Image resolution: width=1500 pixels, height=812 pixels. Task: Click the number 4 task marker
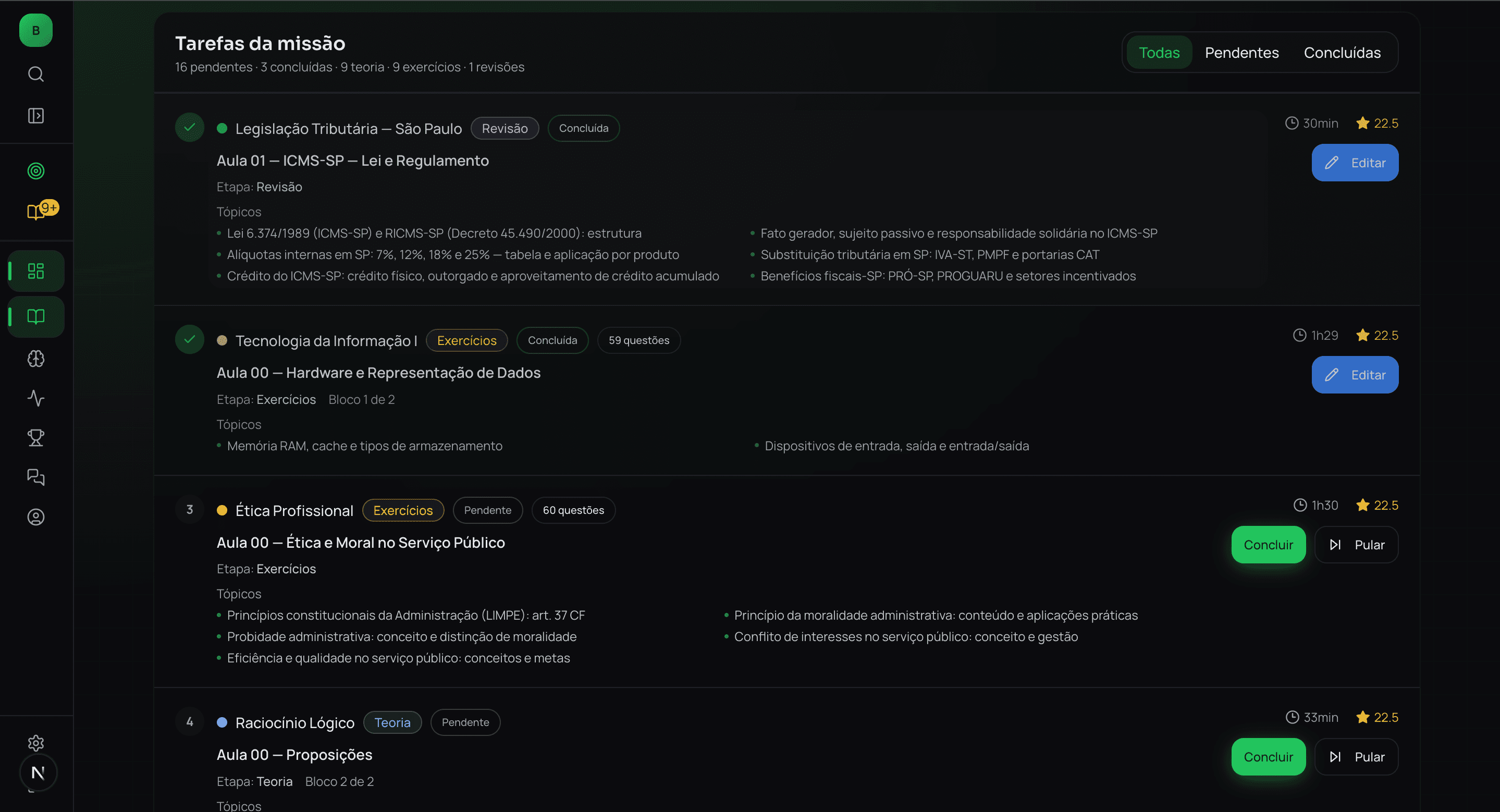click(x=190, y=722)
